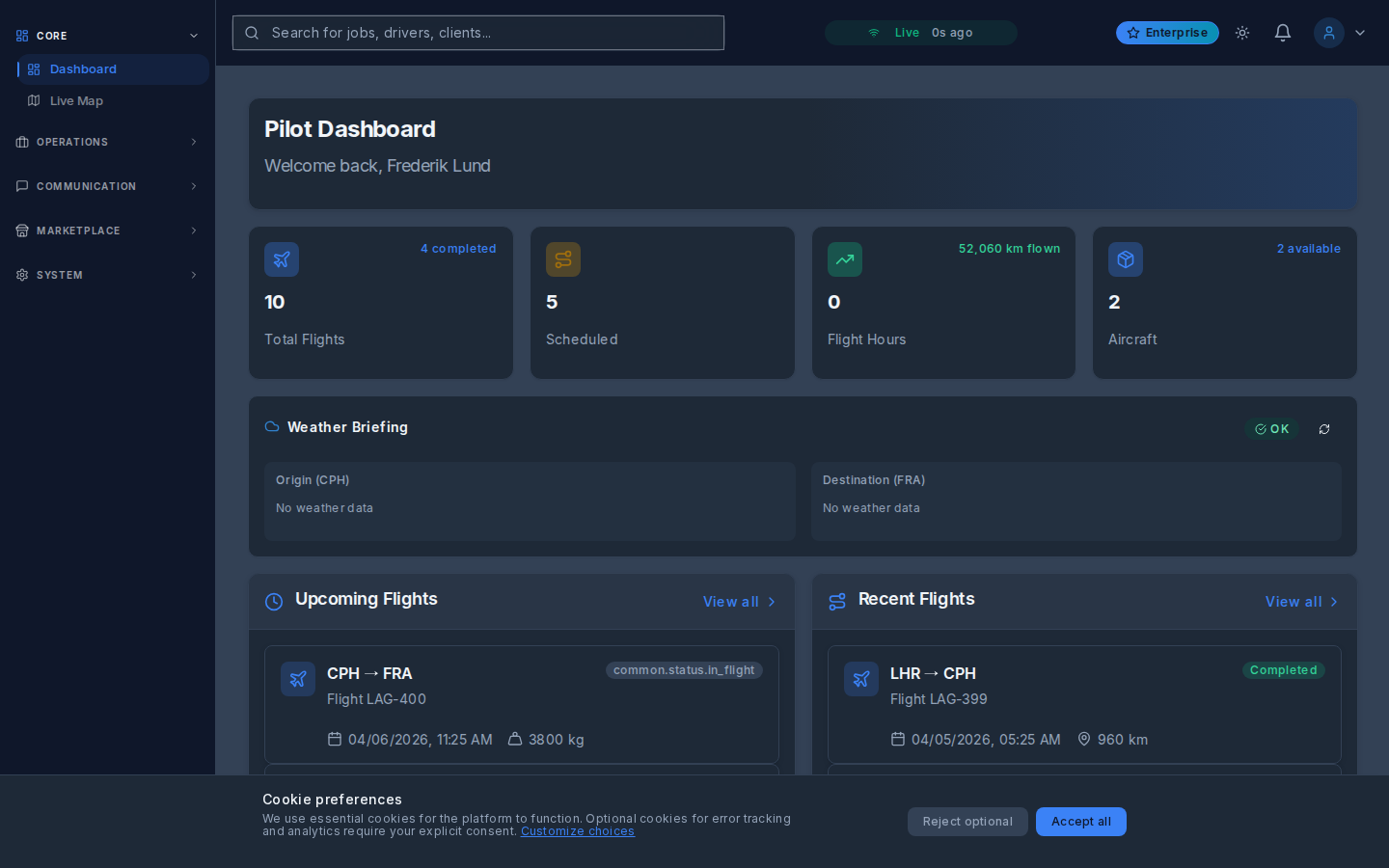The width and height of the screenshot is (1389, 868).
Task: Click the route icon on Scheduled card
Action: point(563,259)
